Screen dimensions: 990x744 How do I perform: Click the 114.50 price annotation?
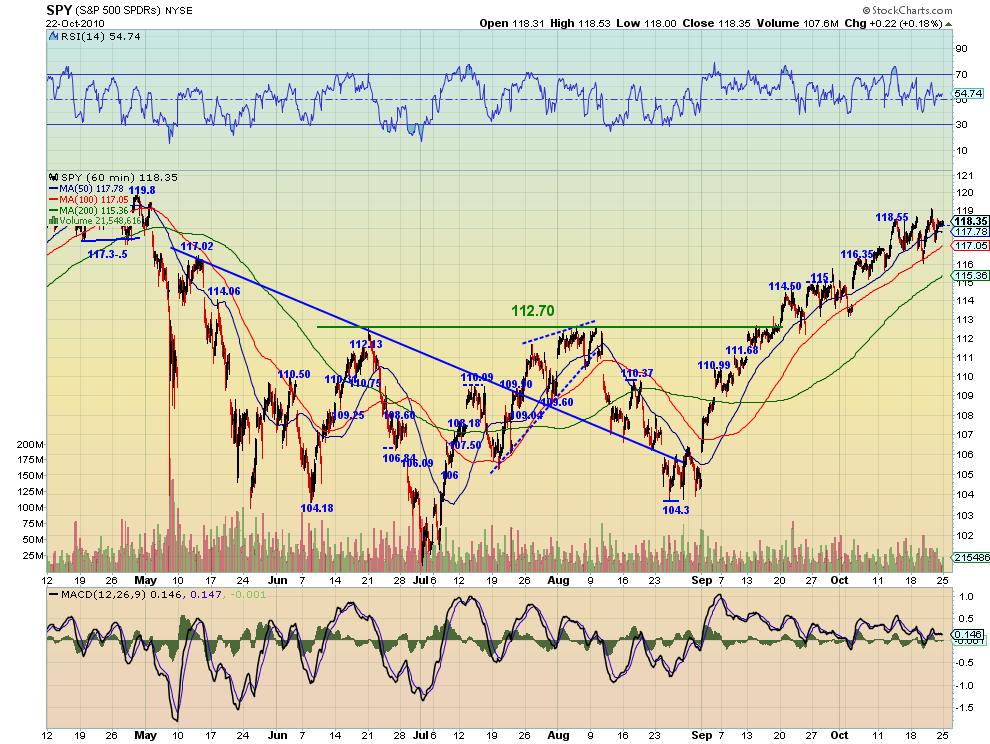(x=785, y=286)
